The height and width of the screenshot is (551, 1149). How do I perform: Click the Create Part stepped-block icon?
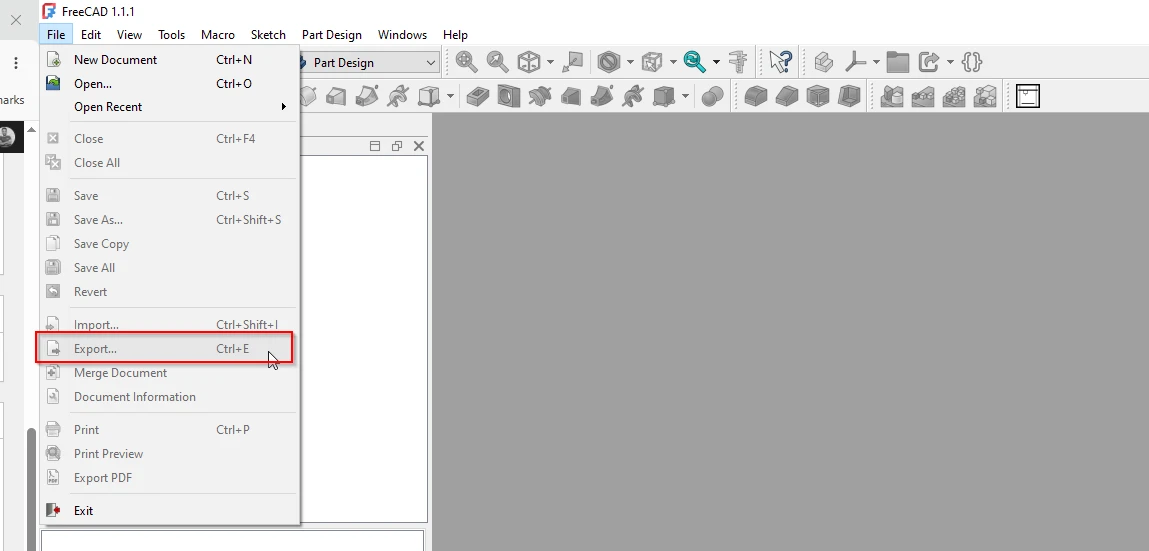click(824, 62)
